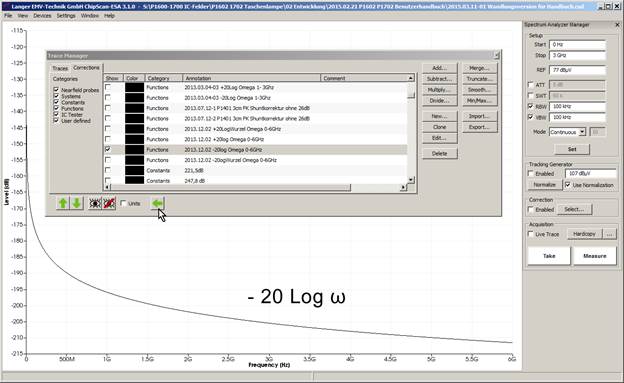624x383 pixels.
Task: Click the Measure button
Action: coord(595,256)
